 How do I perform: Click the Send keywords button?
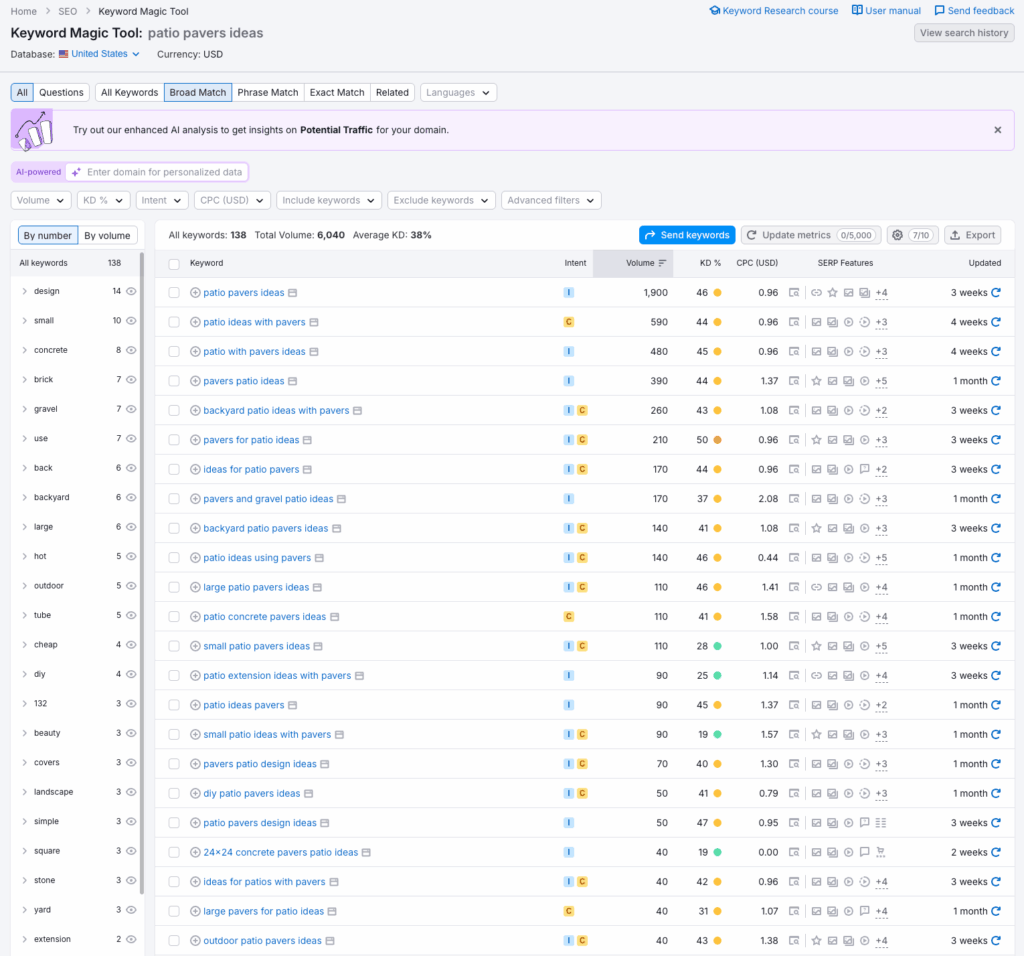(x=686, y=235)
